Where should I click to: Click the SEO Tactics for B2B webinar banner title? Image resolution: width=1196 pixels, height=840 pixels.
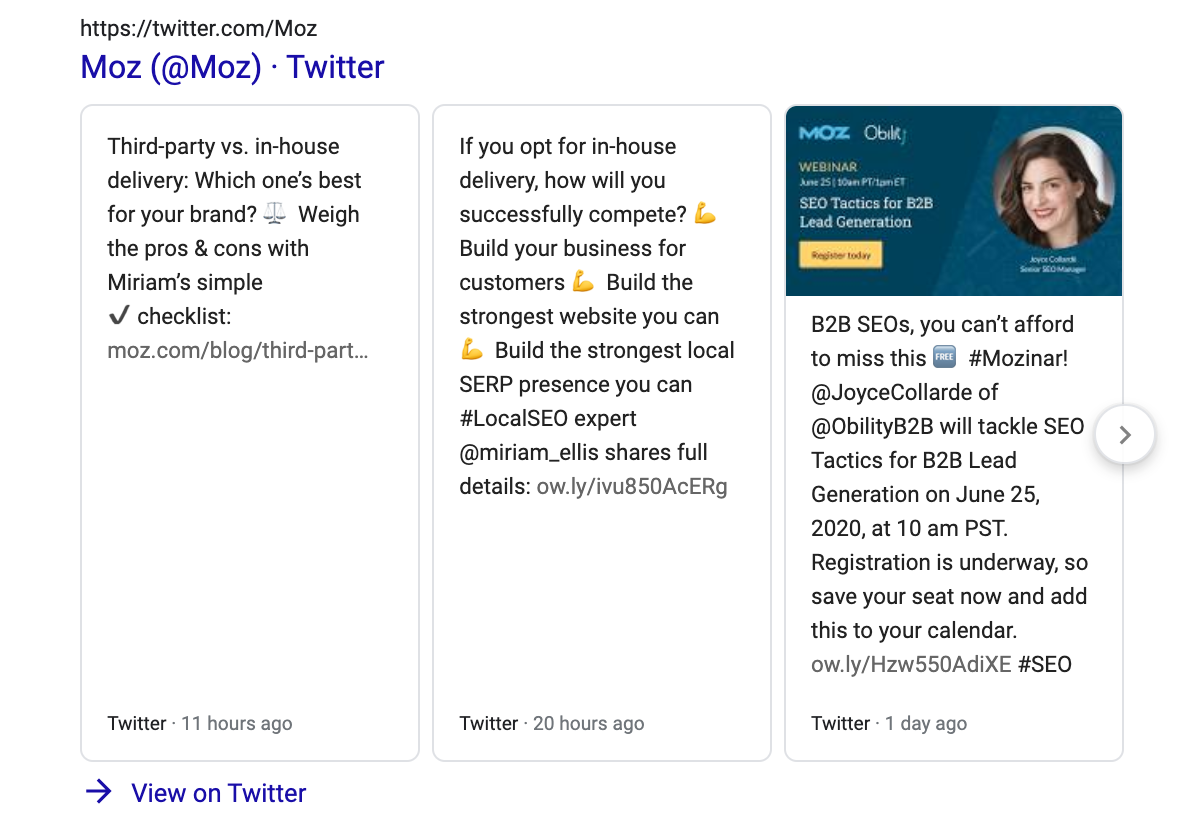click(x=865, y=212)
